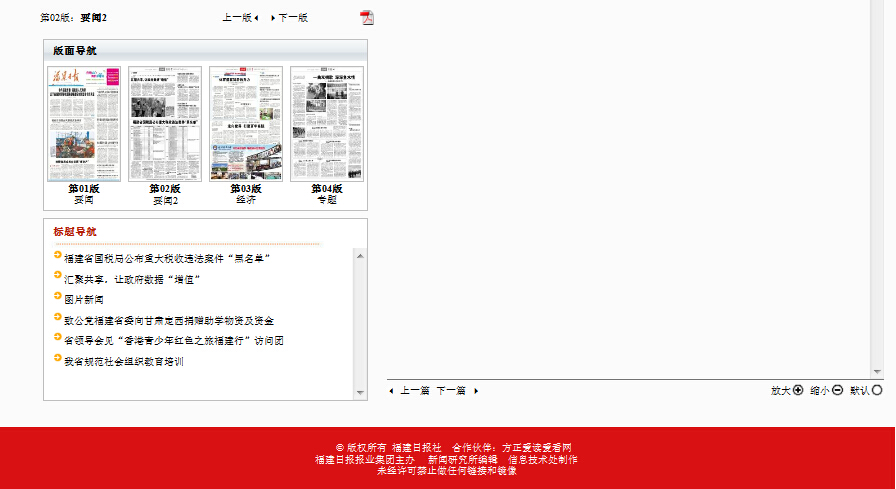Select page 04 专题 thumbnail
This screenshot has height=489, width=896.
[327, 124]
